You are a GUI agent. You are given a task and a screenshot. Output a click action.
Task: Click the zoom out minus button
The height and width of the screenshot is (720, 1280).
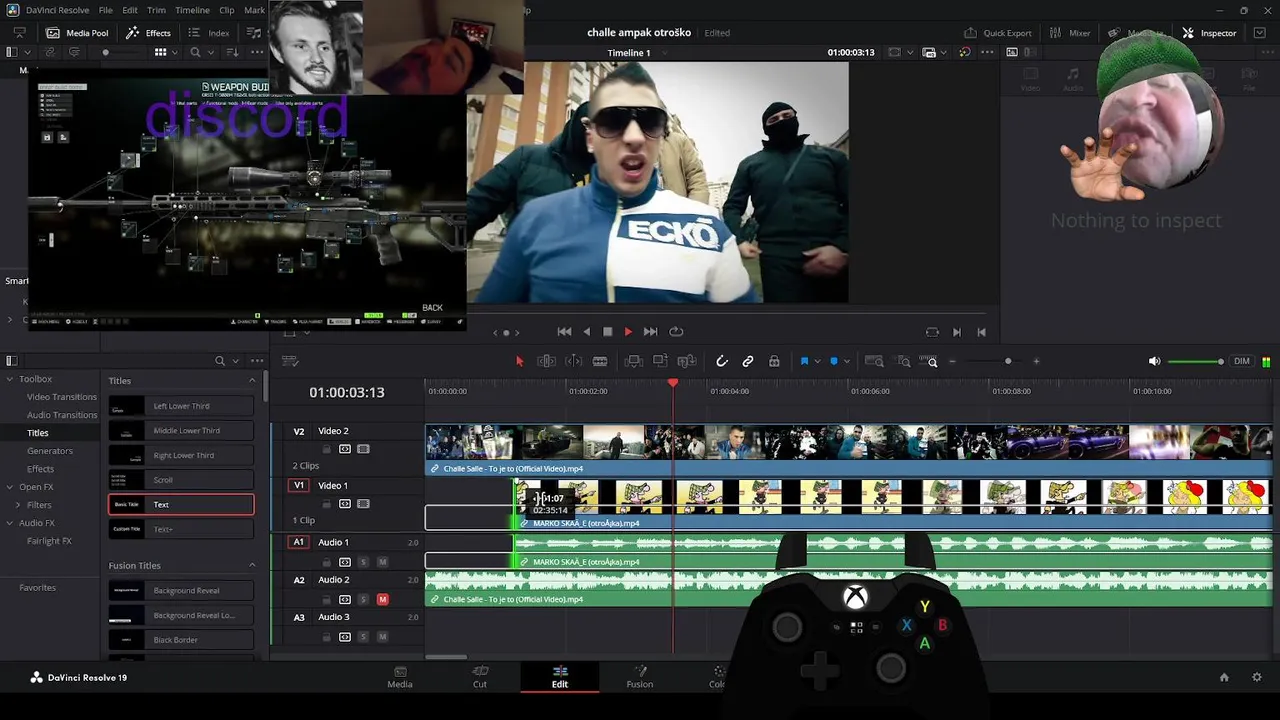tap(953, 361)
